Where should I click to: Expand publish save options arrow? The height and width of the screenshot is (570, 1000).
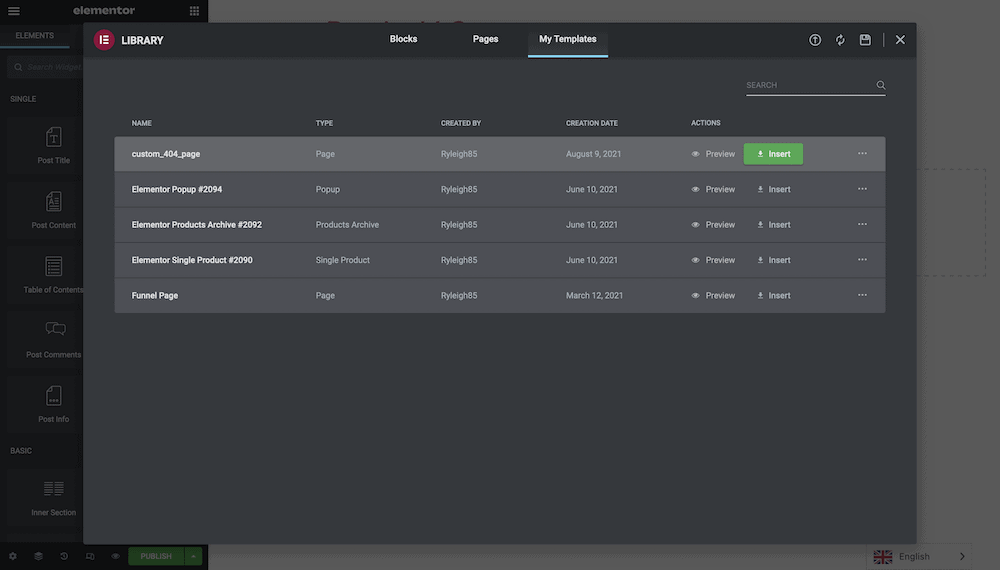193,556
